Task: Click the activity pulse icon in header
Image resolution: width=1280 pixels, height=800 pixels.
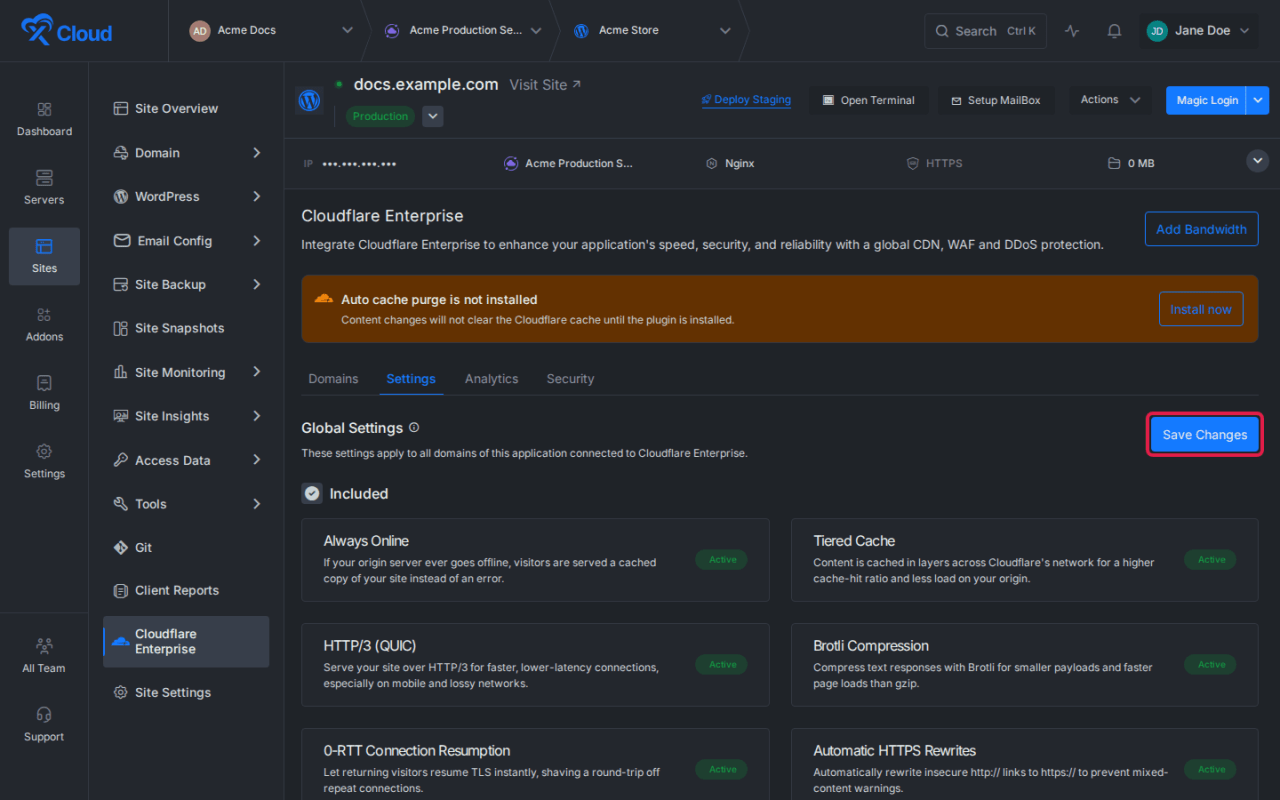Action: click(1072, 31)
